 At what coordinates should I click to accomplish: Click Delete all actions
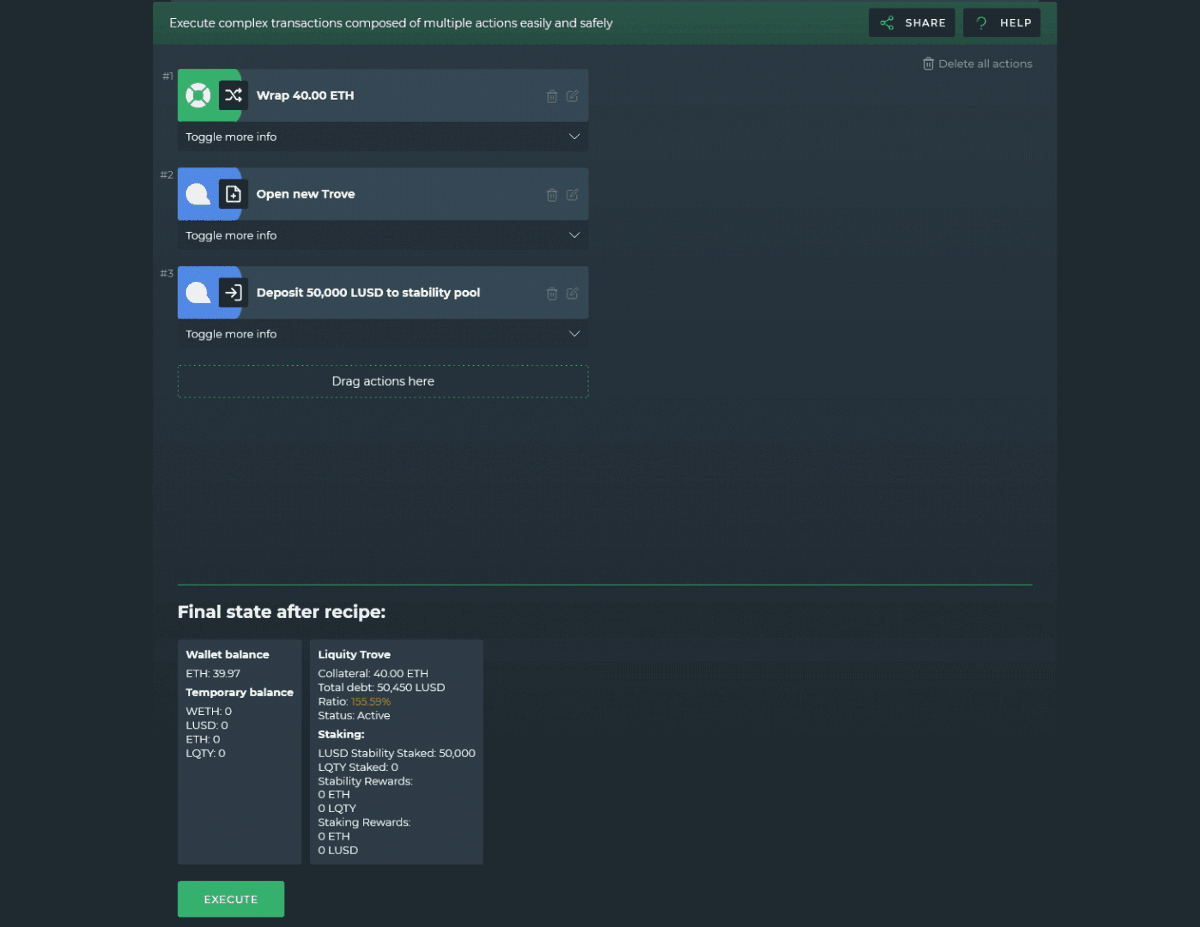(x=977, y=64)
